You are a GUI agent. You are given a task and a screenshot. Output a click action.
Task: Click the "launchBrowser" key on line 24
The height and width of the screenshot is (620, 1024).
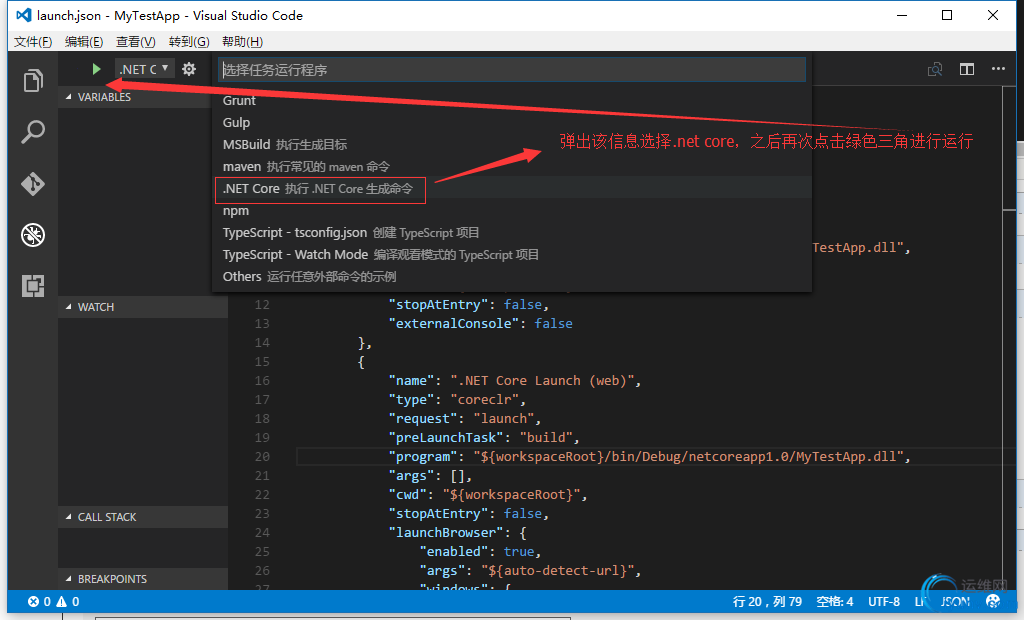(x=446, y=532)
